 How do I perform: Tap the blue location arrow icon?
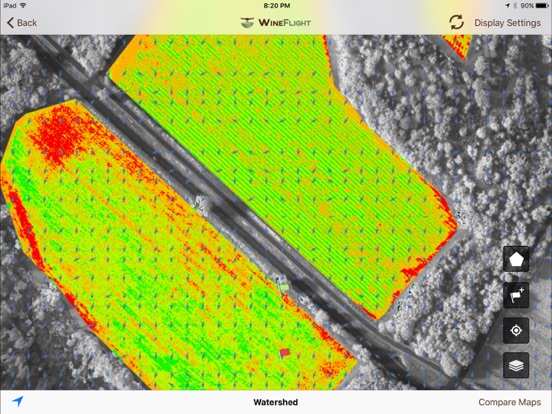18,401
